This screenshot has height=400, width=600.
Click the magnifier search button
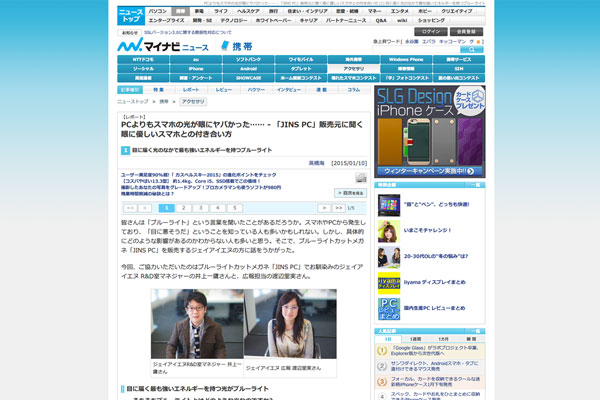pyautogui.click(x=471, y=49)
